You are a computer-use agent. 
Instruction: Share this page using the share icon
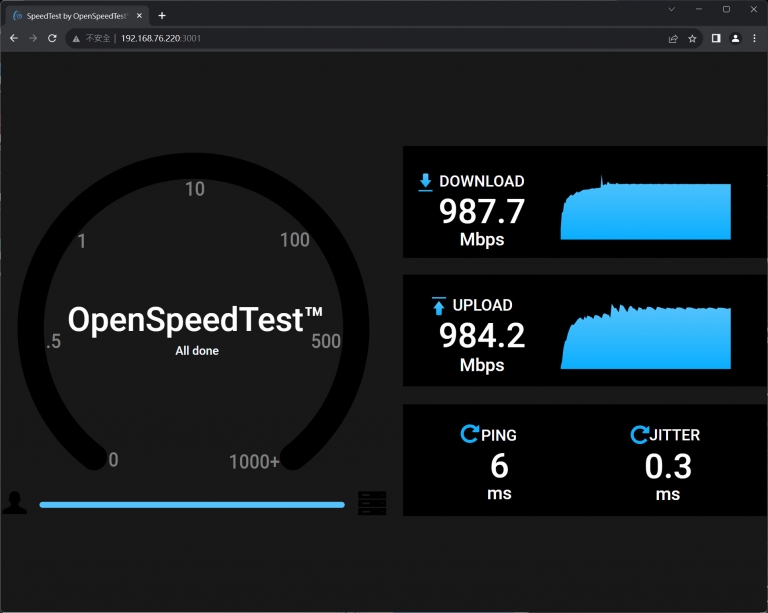[x=673, y=39]
